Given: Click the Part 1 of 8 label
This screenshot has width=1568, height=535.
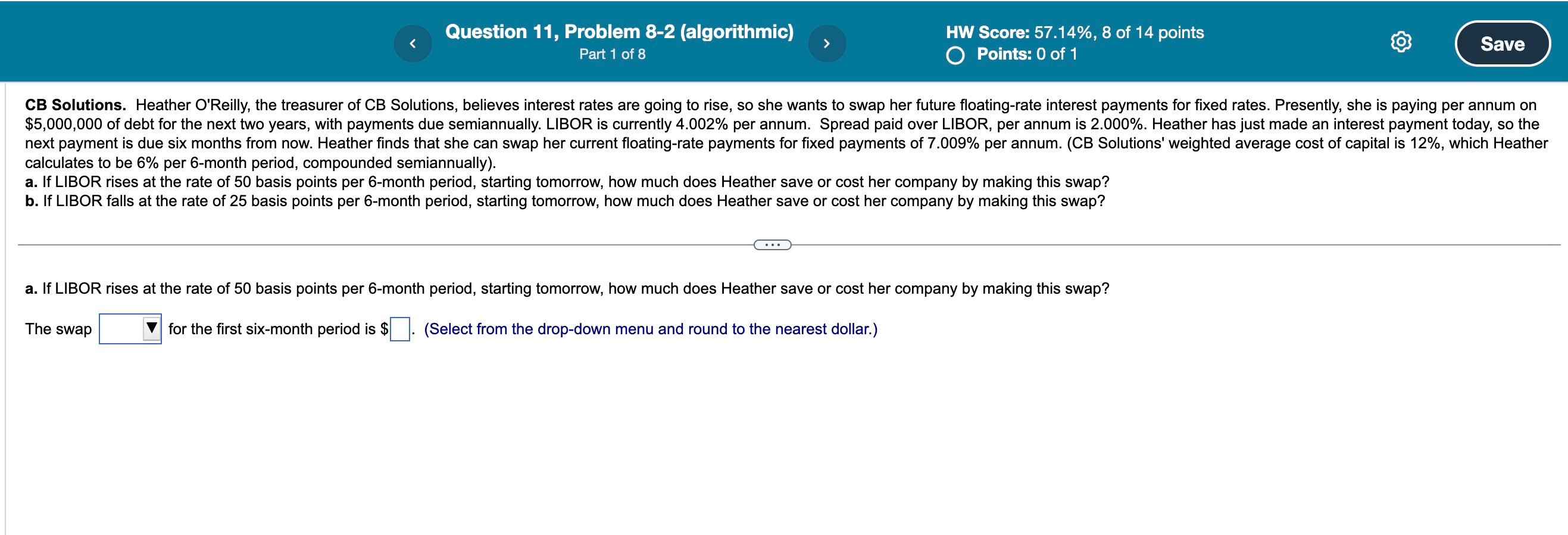Looking at the screenshot, I should pyautogui.click(x=613, y=54).
